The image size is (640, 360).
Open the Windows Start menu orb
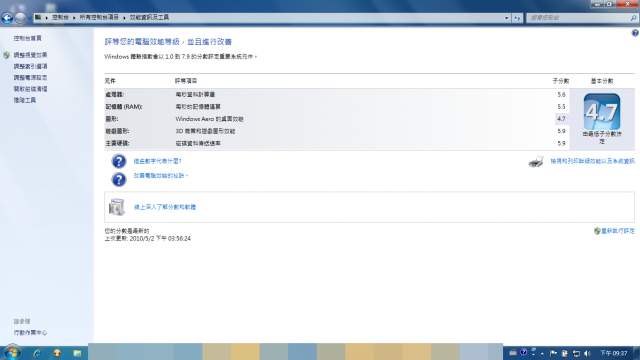point(12,352)
